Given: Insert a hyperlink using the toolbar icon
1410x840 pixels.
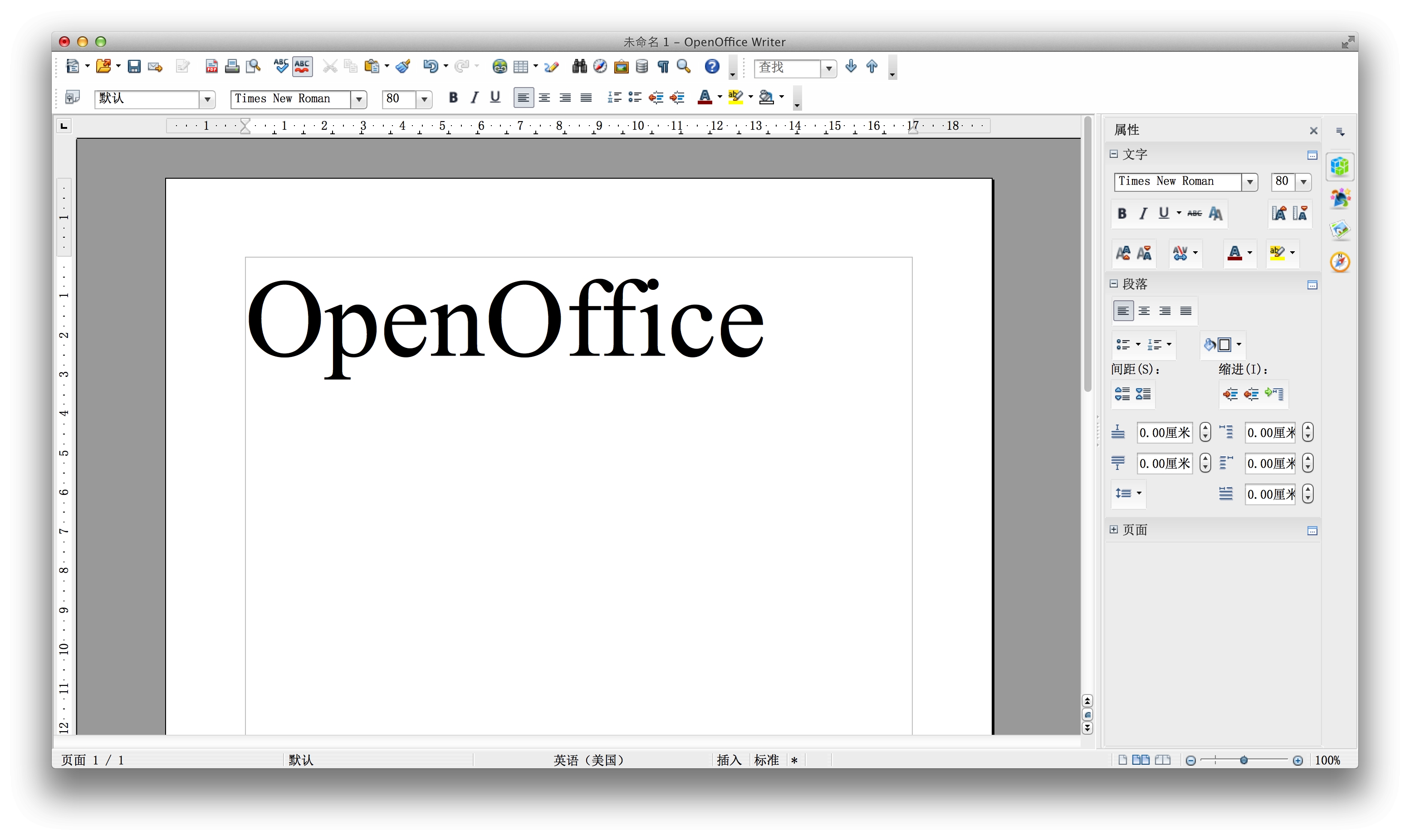Looking at the screenshot, I should coord(499,66).
